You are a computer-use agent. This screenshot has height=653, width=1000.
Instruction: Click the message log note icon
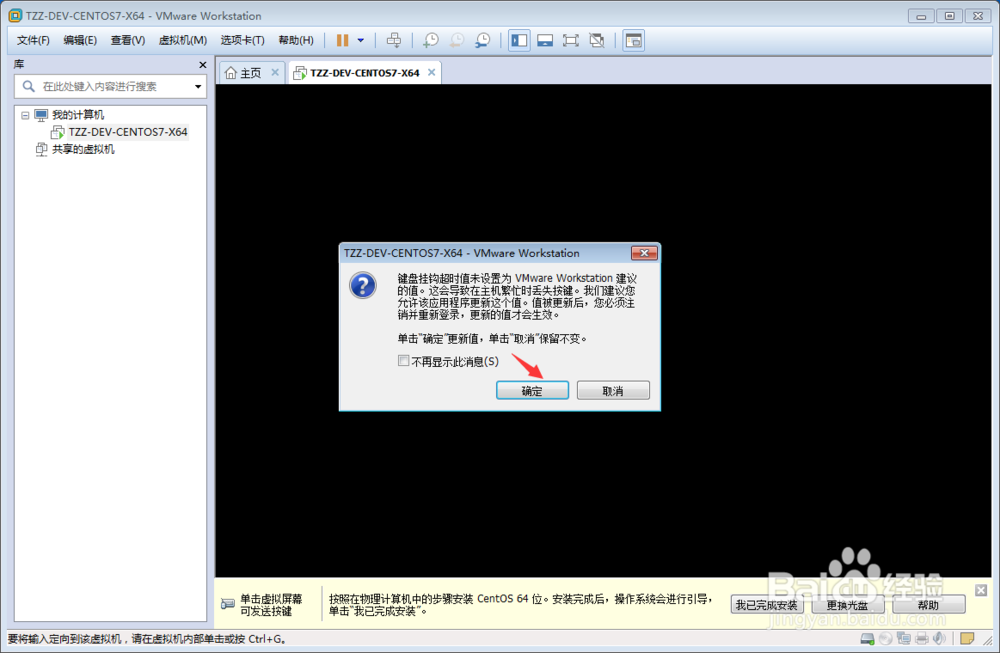pyautogui.click(x=967, y=638)
